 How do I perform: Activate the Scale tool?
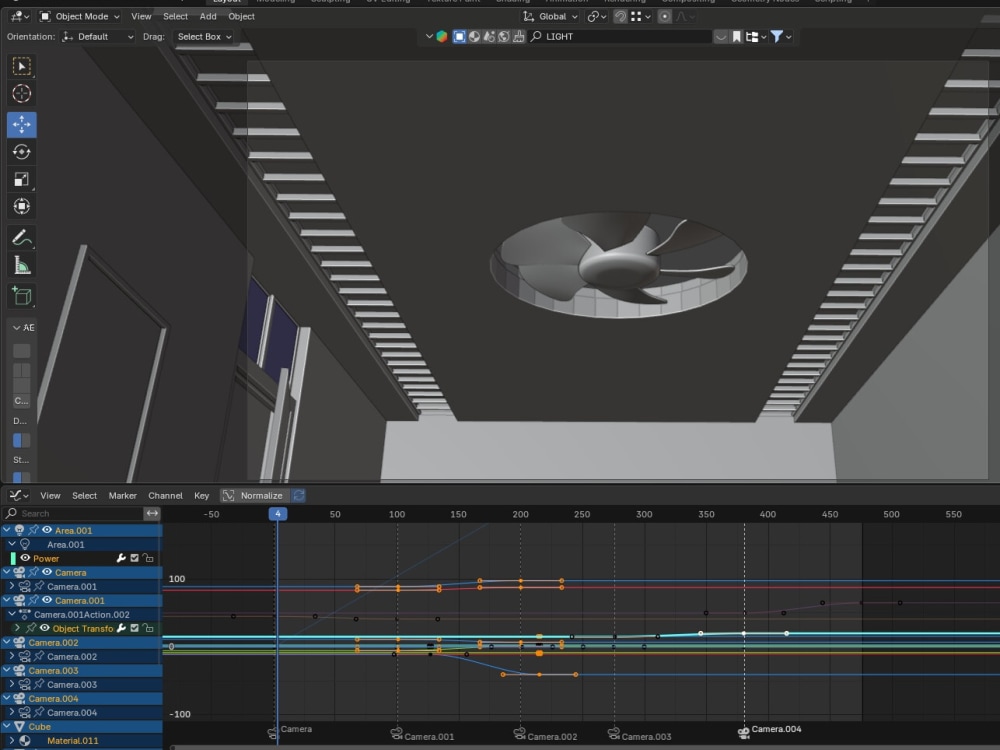point(22,179)
